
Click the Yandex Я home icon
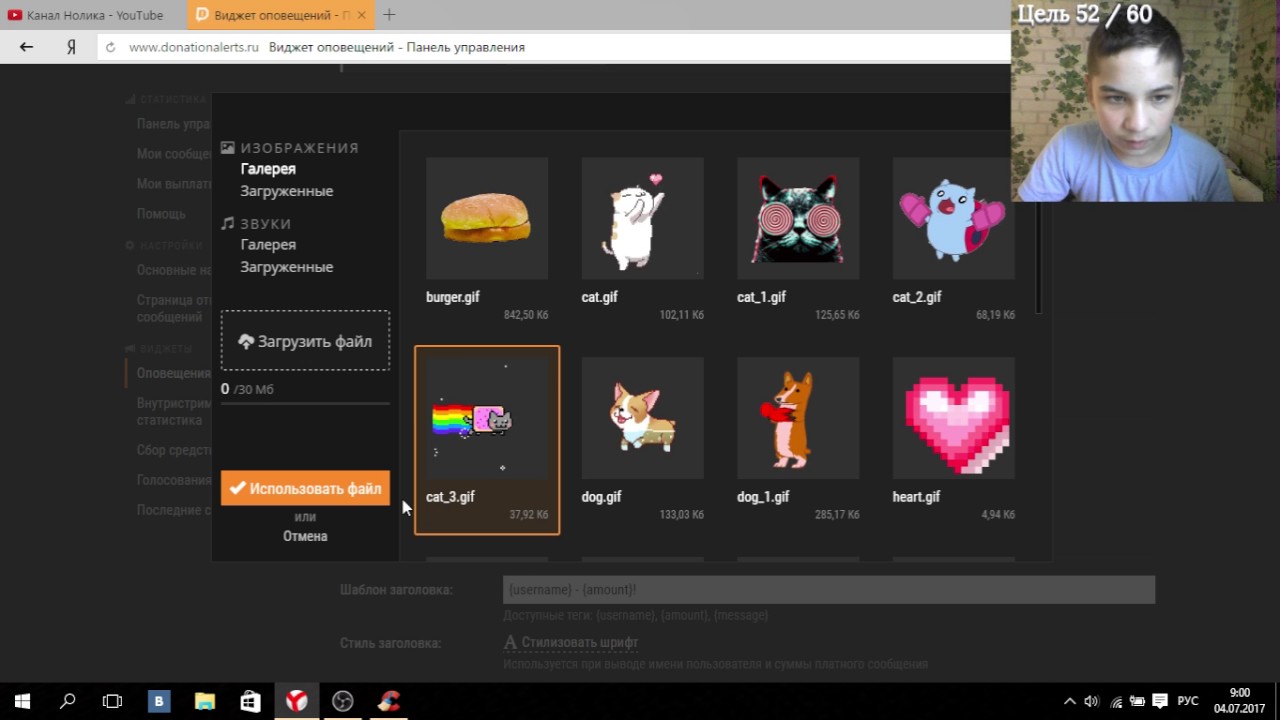coord(71,47)
